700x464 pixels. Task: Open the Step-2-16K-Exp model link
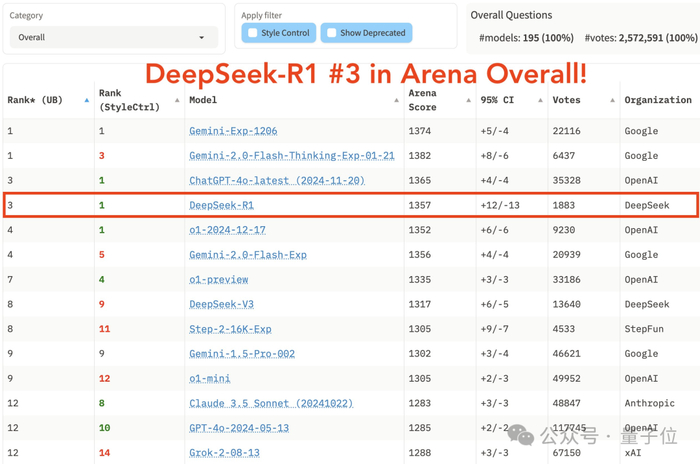click(230, 329)
